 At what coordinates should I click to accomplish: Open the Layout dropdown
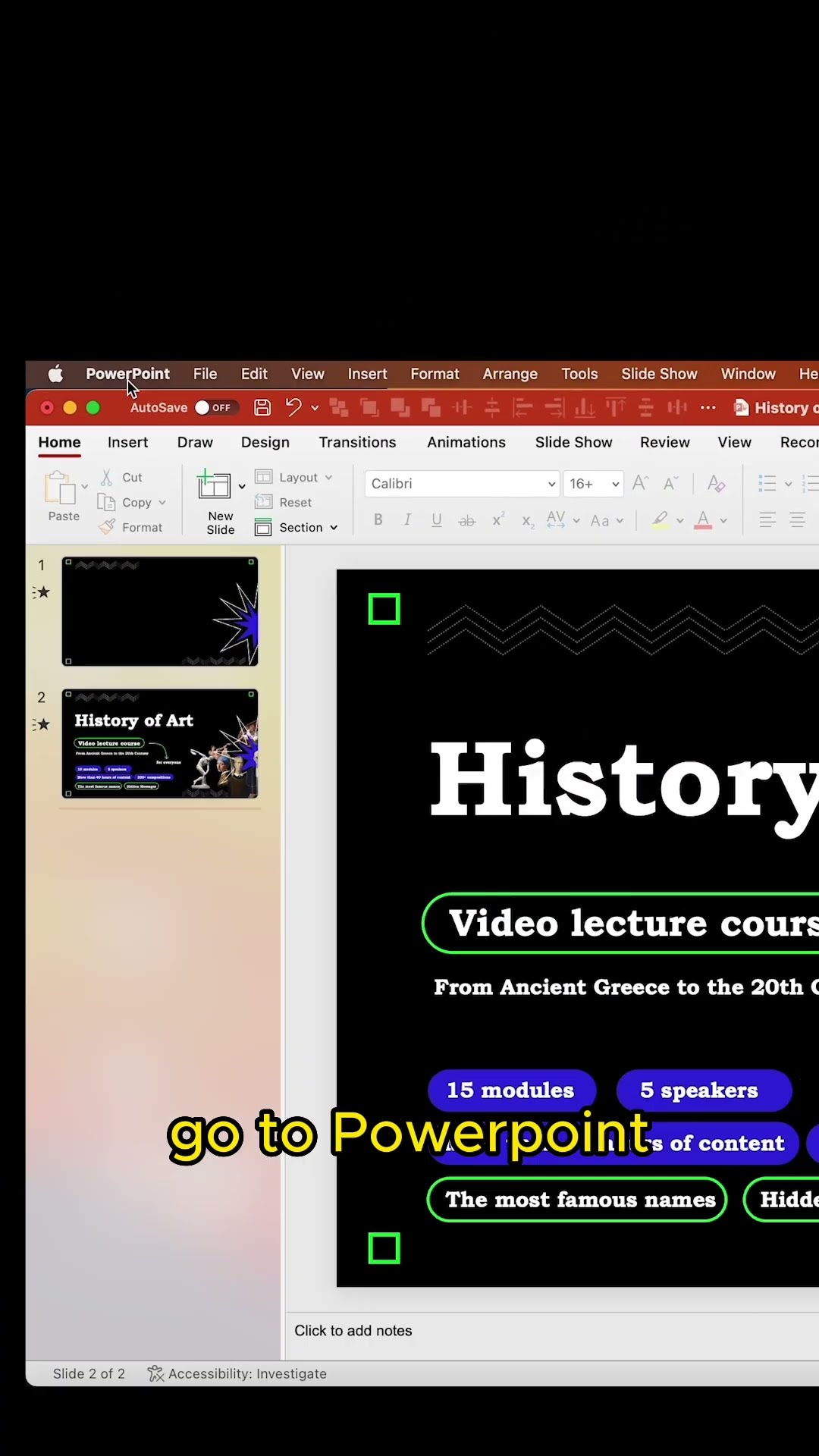[x=294, y=477]
